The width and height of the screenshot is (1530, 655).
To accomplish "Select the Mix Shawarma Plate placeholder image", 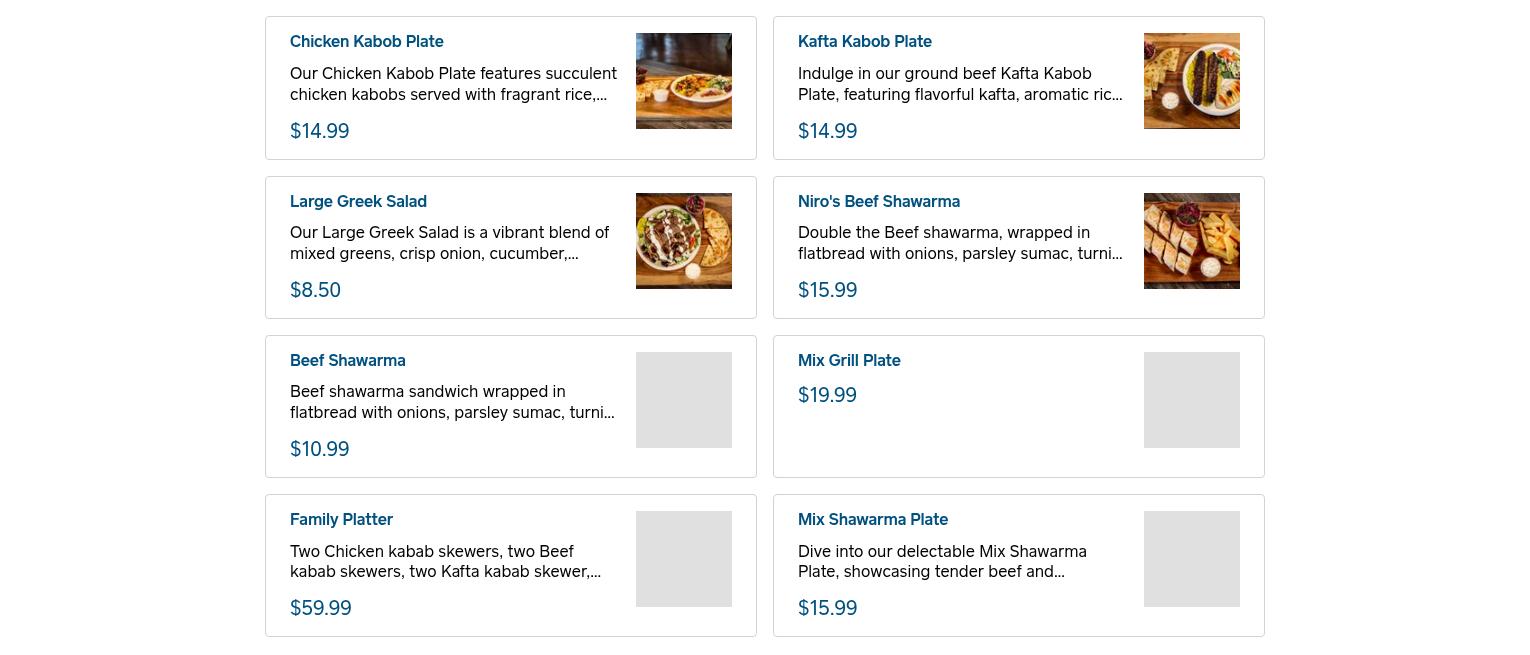I will tap(1191, 559).
